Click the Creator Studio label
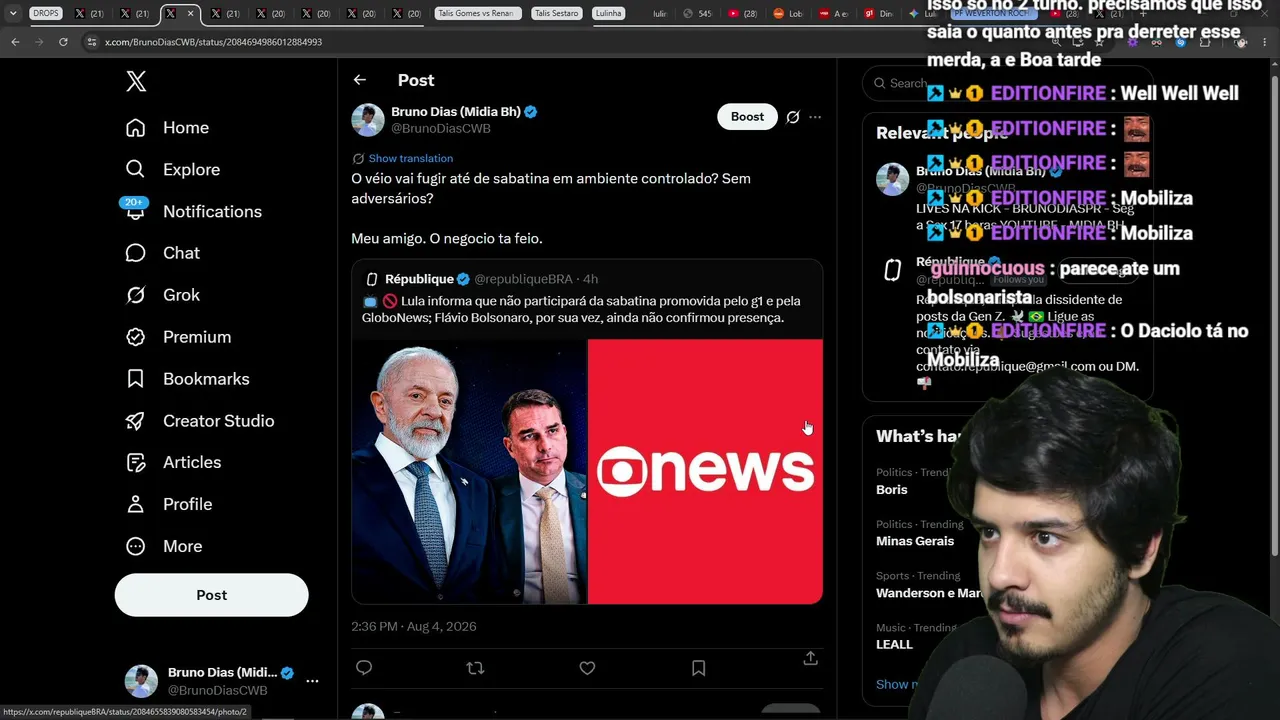 [219, 421]
